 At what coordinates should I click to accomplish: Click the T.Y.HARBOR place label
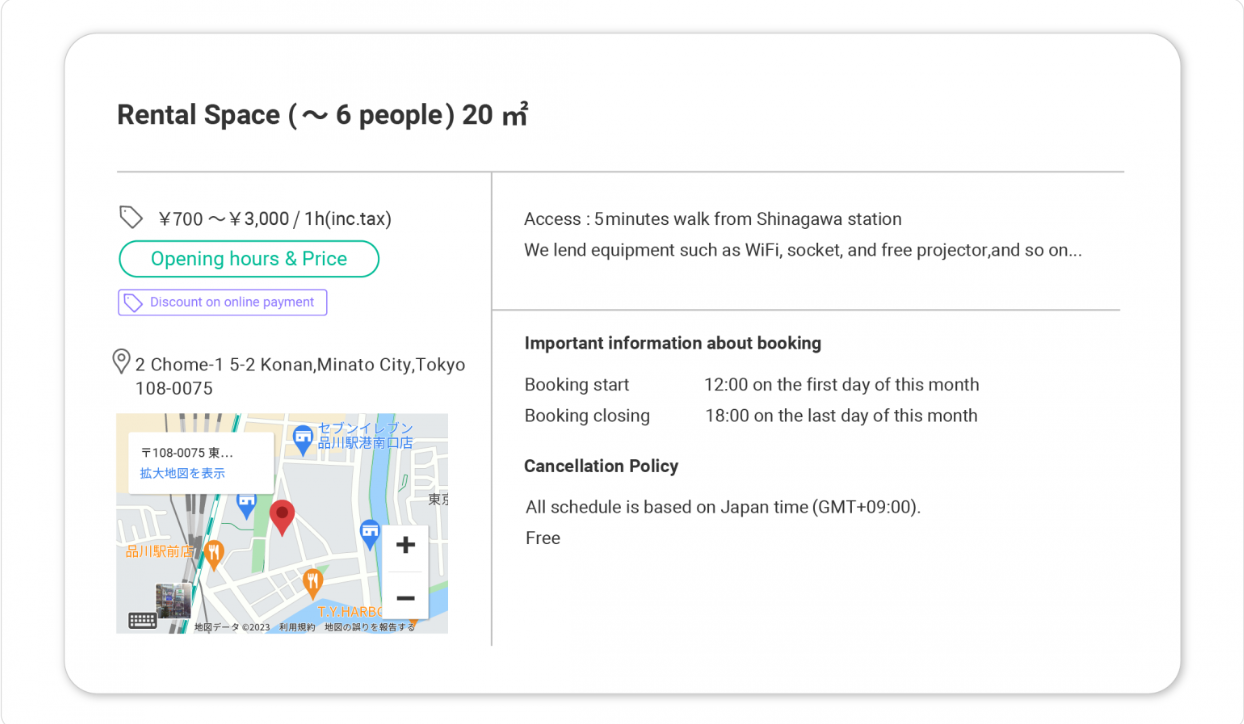(350, 611)
